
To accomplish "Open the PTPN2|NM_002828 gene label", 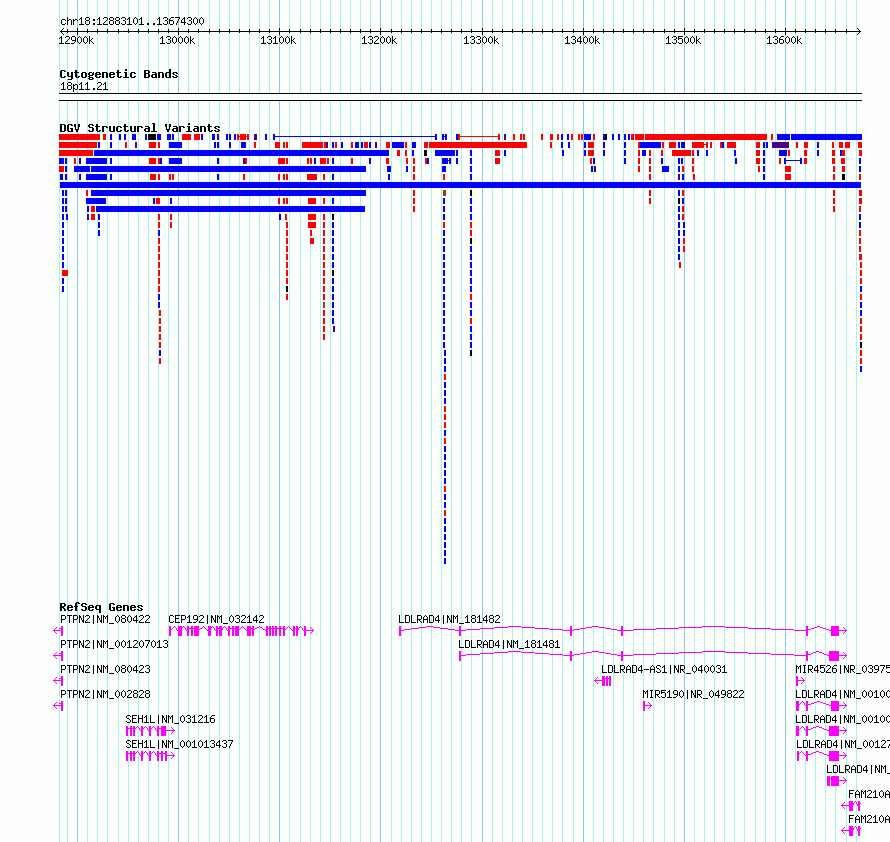I will [x=105, y=694].
